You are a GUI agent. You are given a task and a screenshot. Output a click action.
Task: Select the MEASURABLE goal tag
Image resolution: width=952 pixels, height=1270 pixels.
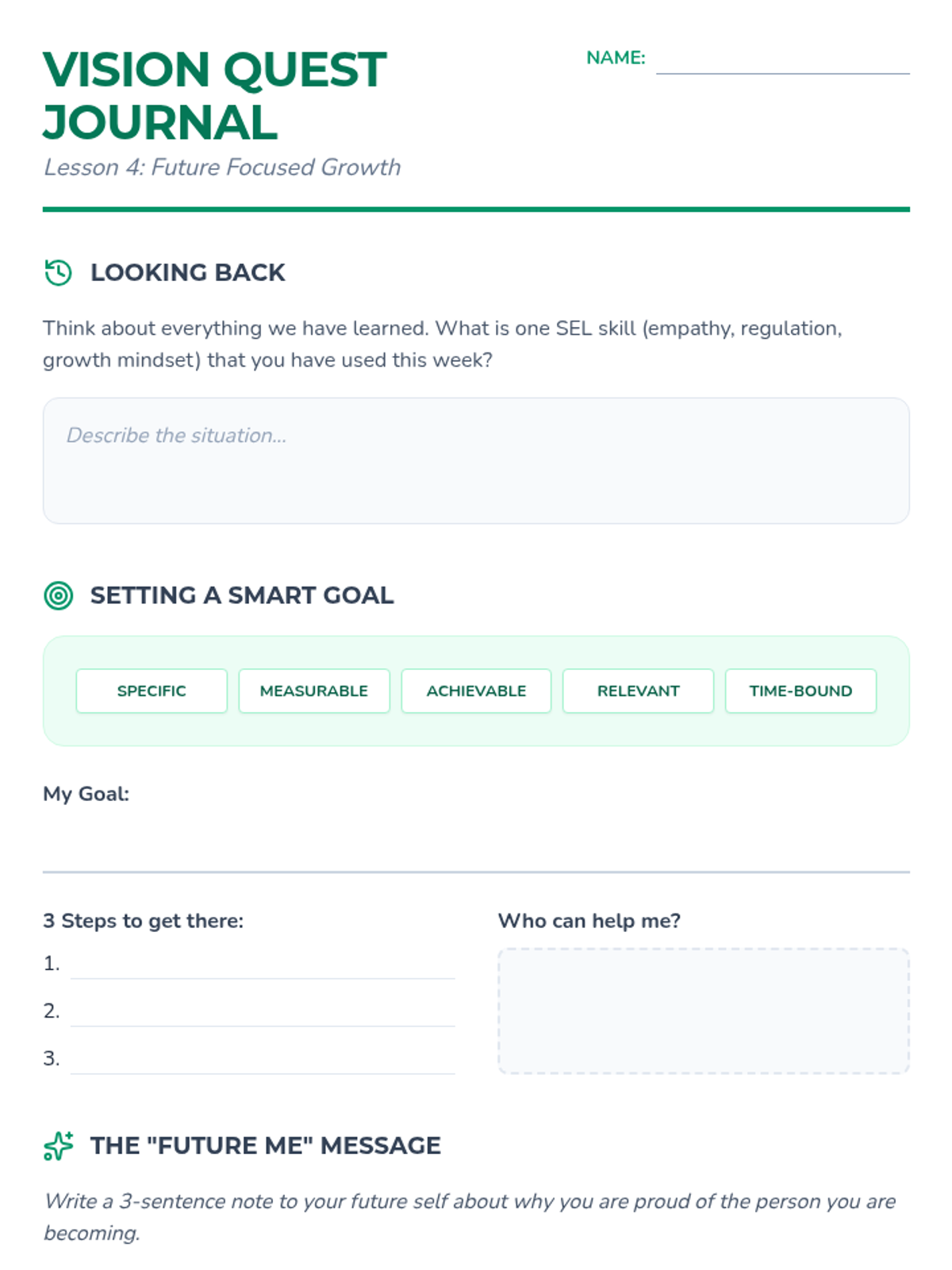pos(314,691)
